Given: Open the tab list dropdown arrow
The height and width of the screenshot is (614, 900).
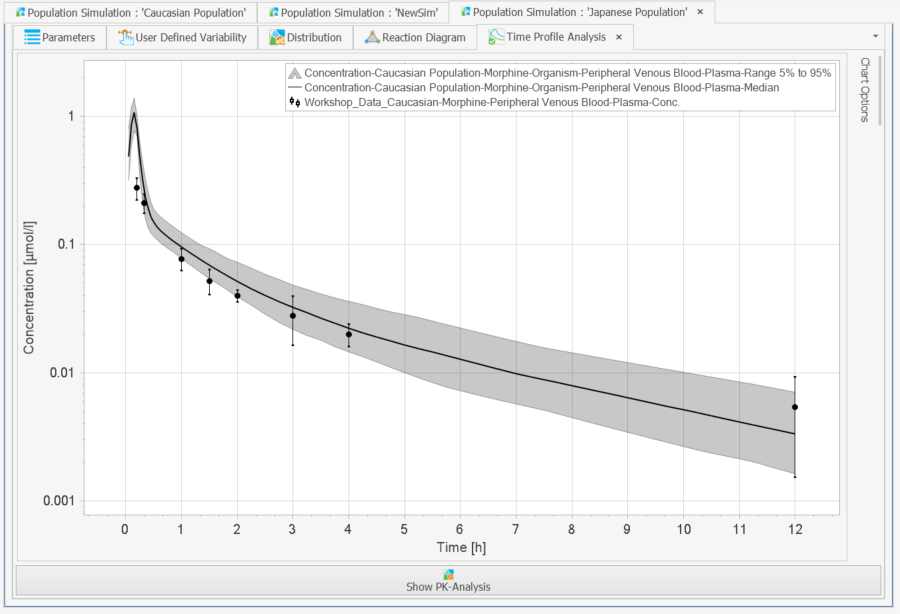Looking at the screenshot, I should 875,36.
